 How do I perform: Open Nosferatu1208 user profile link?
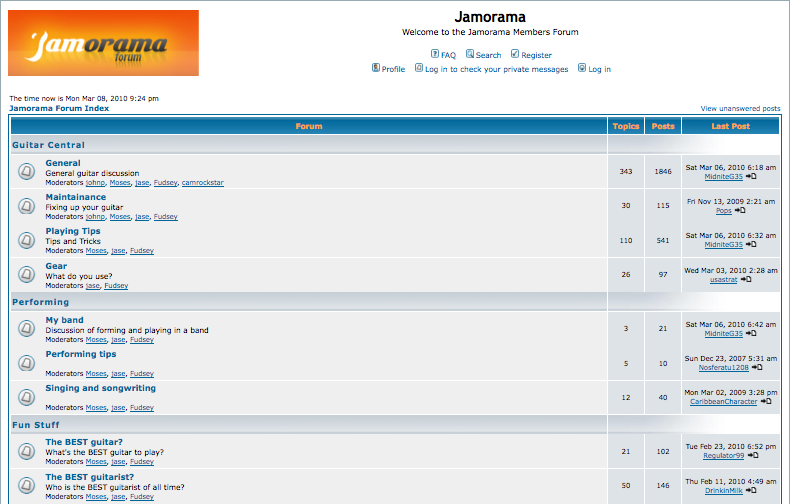[723, 368]
